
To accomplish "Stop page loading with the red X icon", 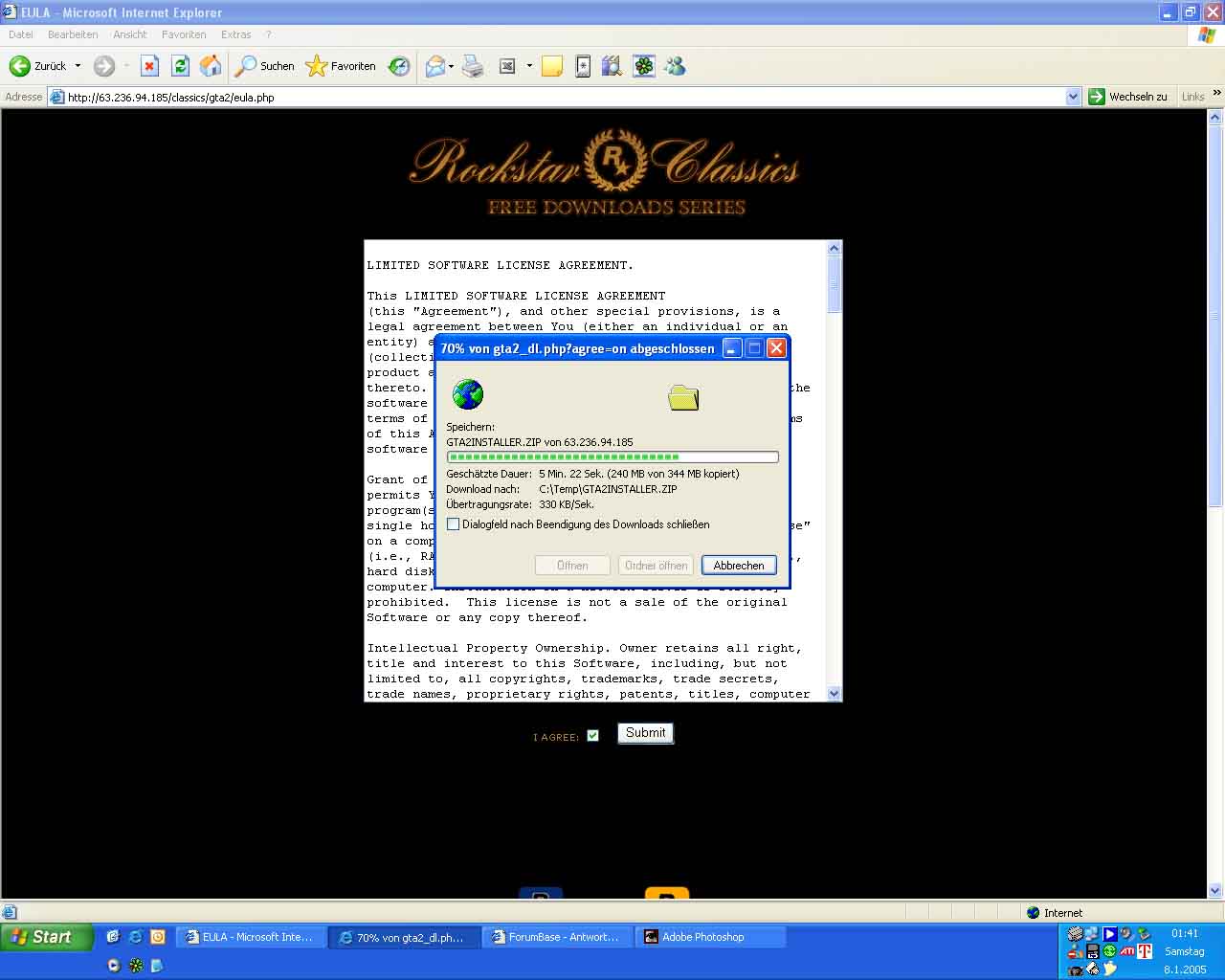I will [149, 66].
